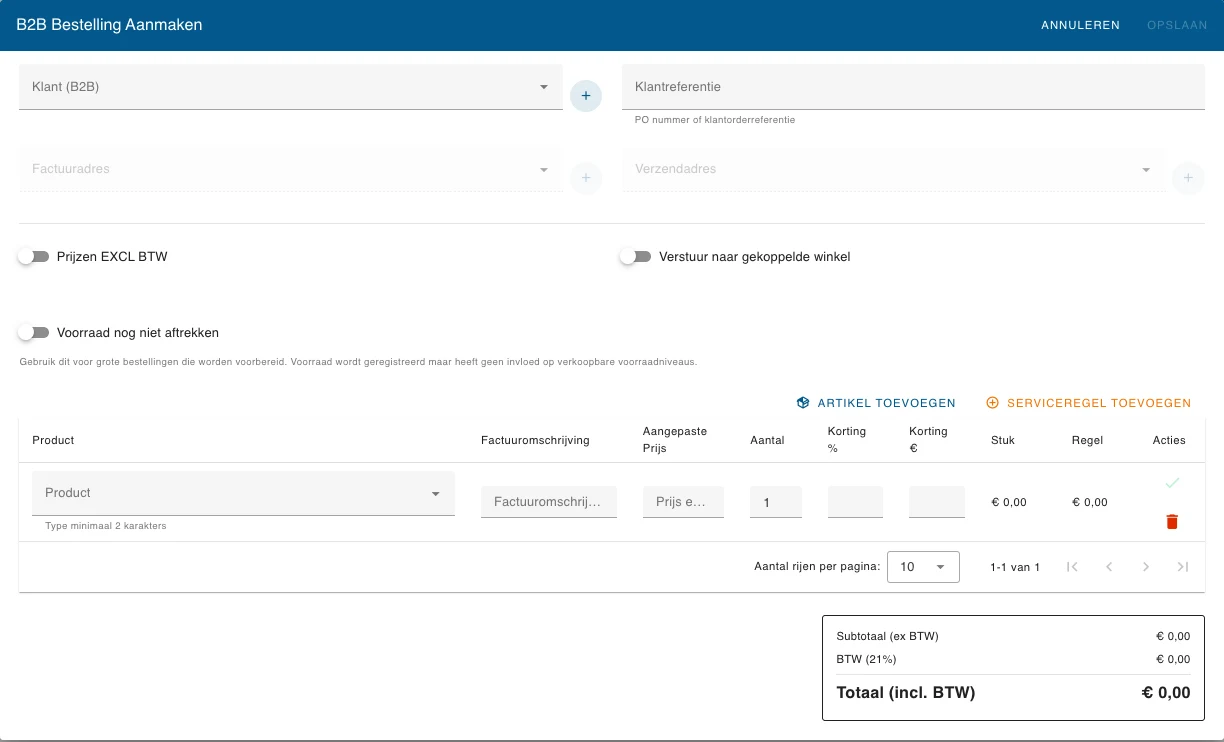The height and width of the screenshot is (742, 1224).
Task: Go to next page using the arrow
Action: (x=1146, y=567)
